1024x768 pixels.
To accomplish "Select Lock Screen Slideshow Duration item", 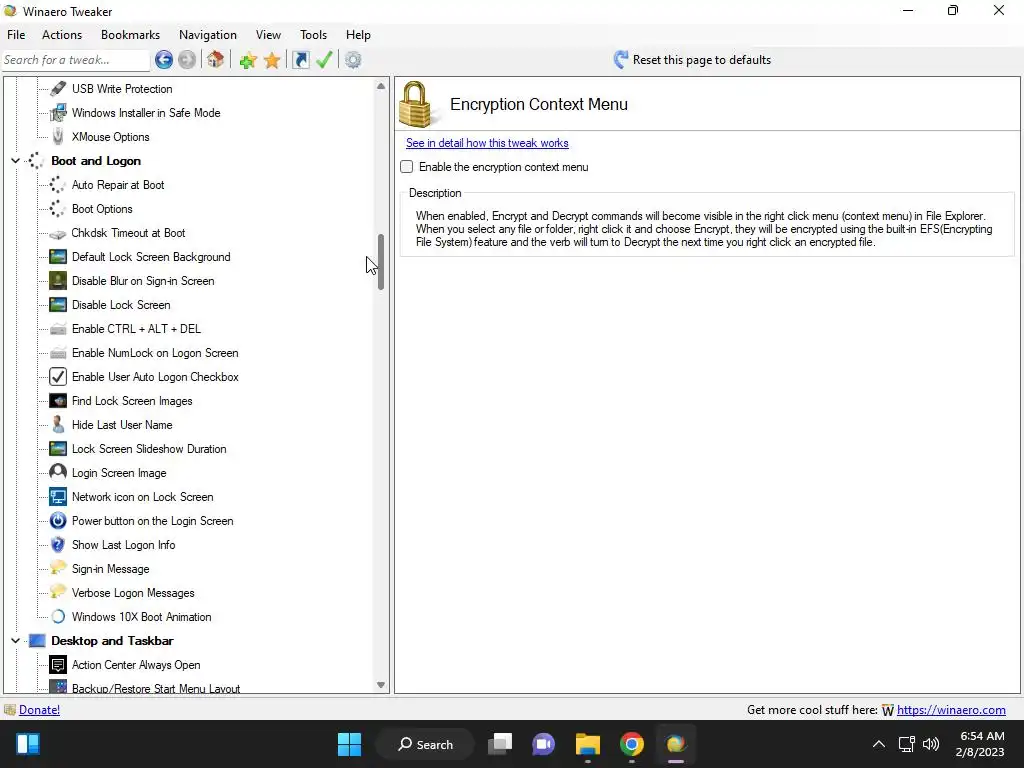I will 149,449.
